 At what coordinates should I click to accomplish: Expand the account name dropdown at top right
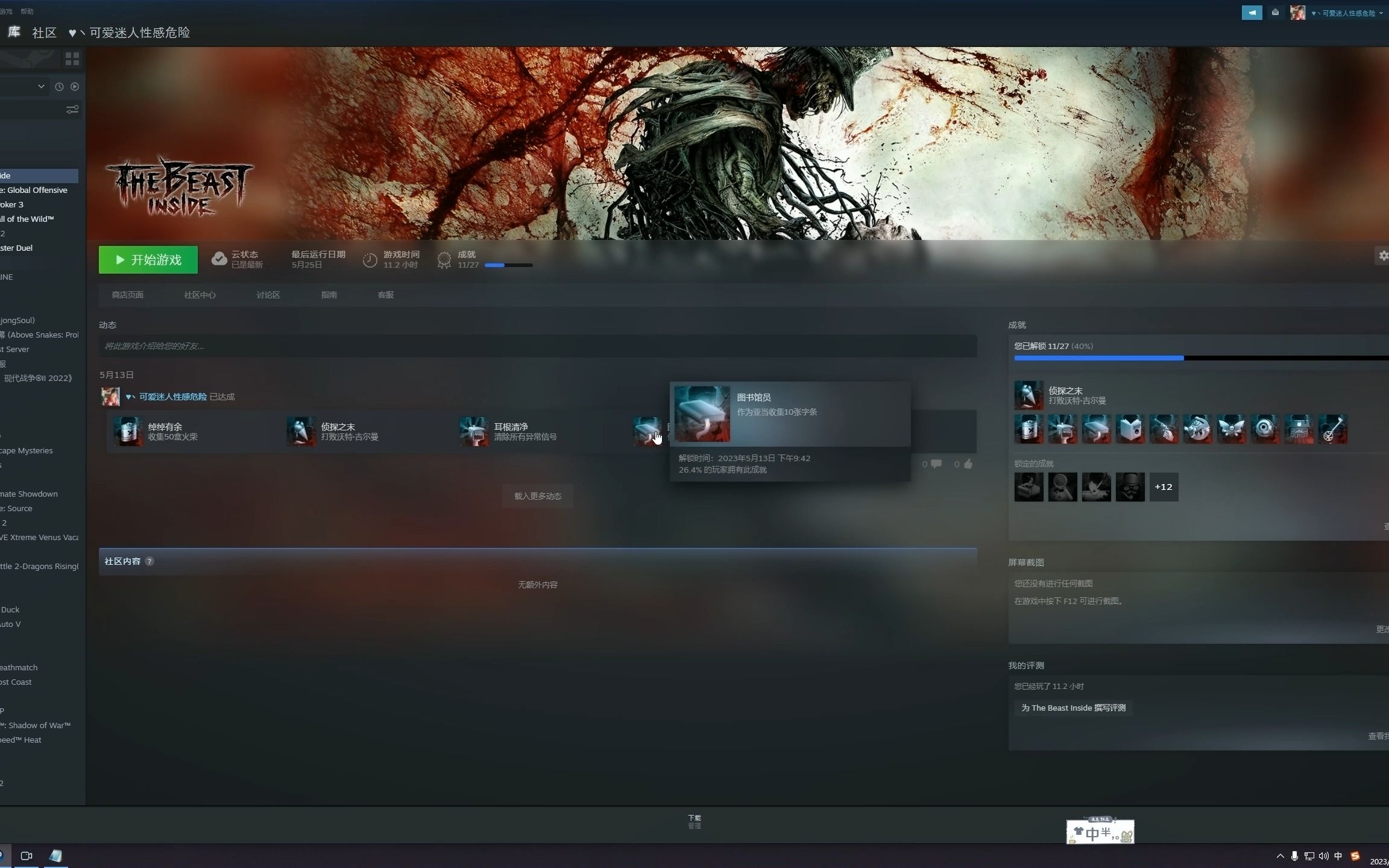(1381, 13)
